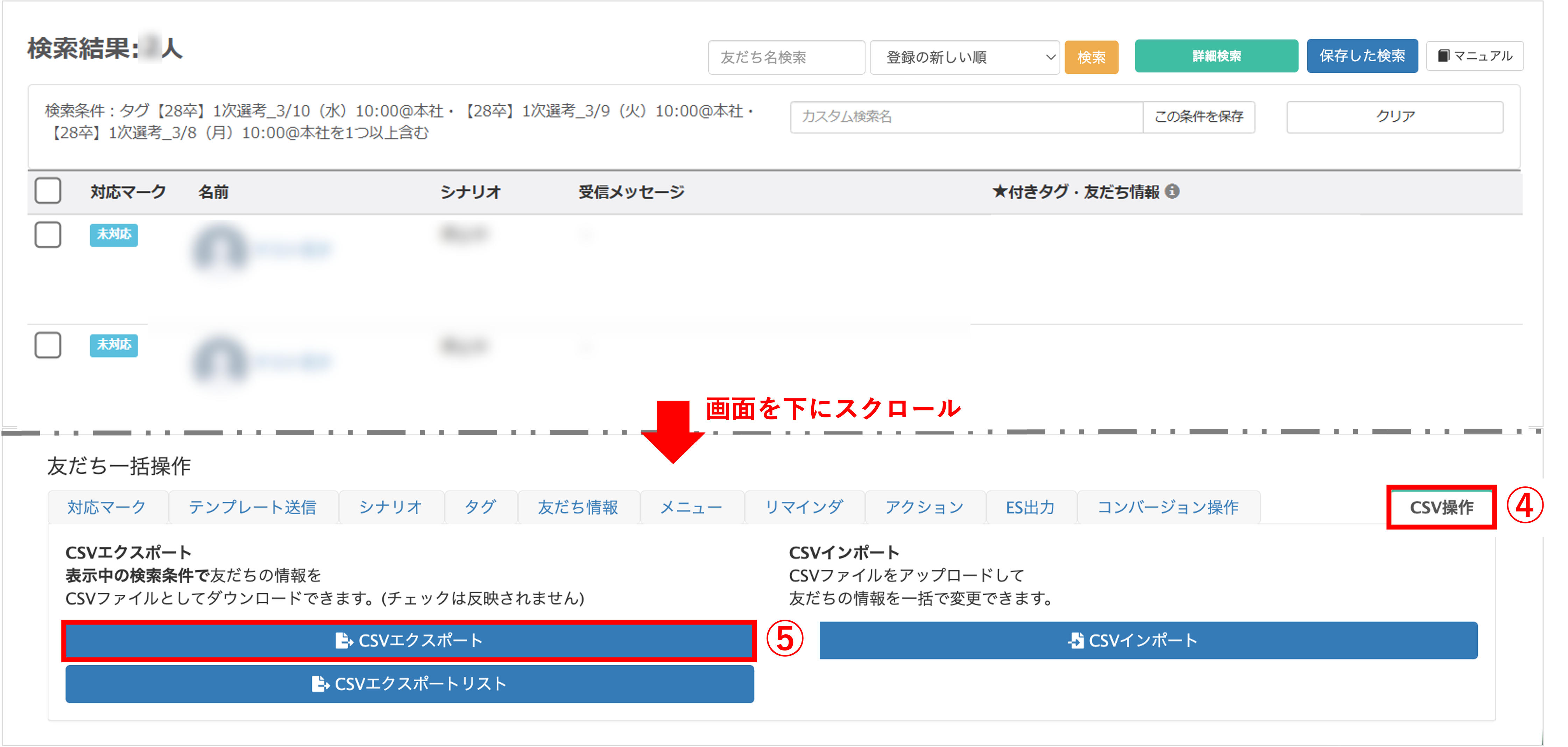Click the 未対応 badge on first row
Screen dimensions: 1568x747
(114, 234)
